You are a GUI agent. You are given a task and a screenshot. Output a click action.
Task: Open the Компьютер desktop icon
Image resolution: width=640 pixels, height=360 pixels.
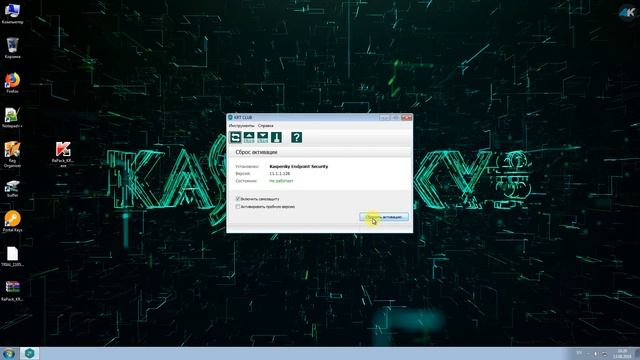pos(12,13)
